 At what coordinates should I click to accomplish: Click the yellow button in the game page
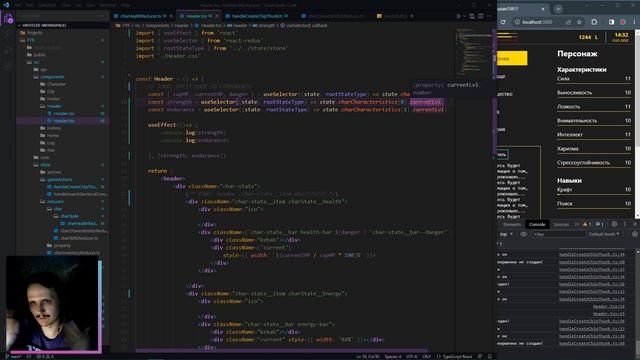click(x=512, y=58)
